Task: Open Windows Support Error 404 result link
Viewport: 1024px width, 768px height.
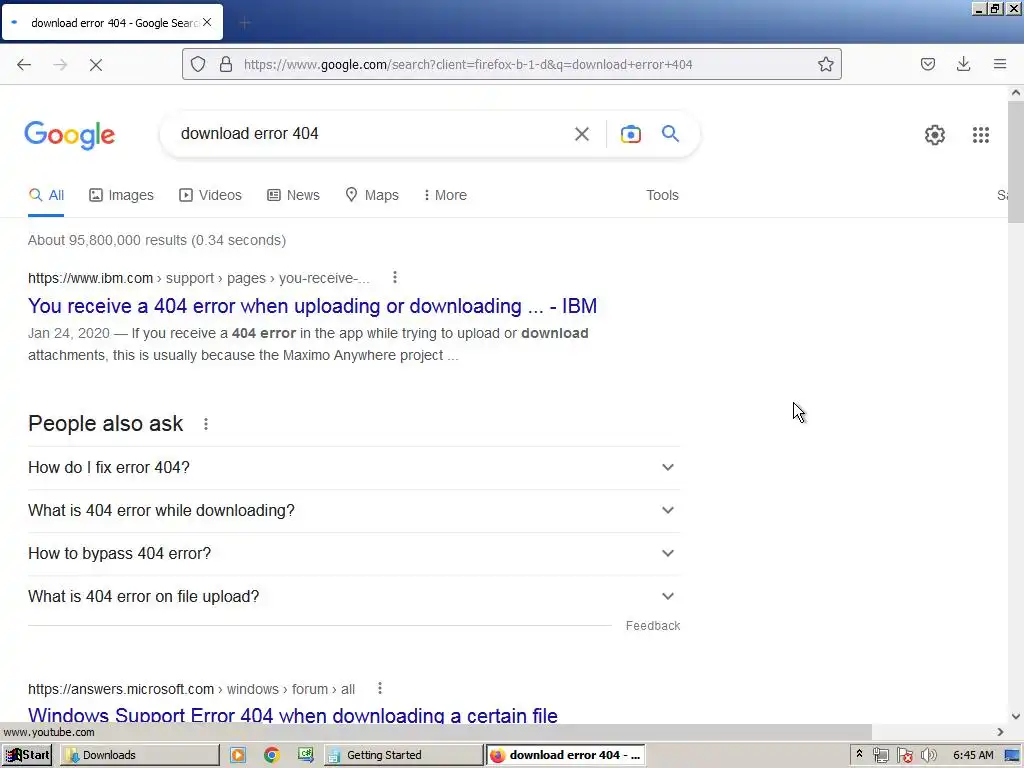Action: point(293,714)
